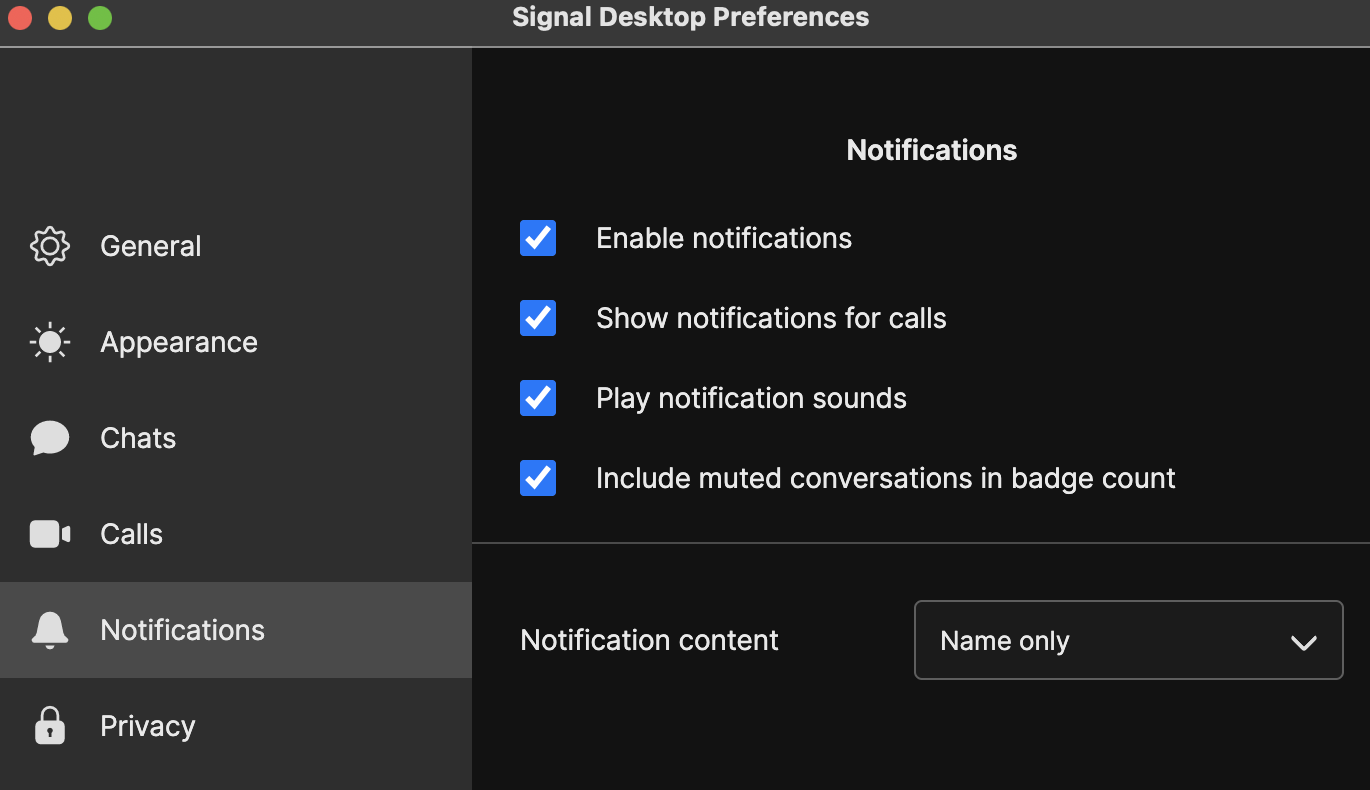Minimize the Preferences window with the yellow button
Viewport: 1370px width, 790px height.
pos(59,17)
